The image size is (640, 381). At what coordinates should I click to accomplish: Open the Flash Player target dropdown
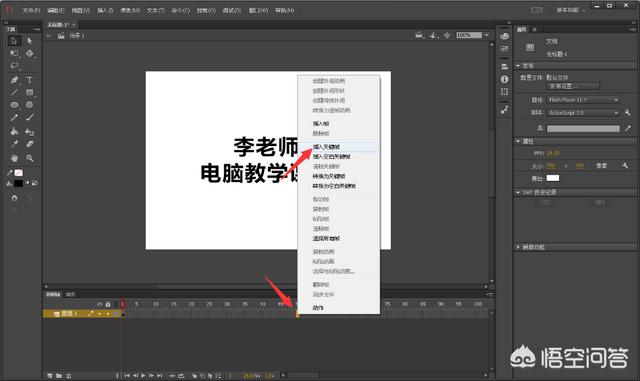[x=583, y=100]
